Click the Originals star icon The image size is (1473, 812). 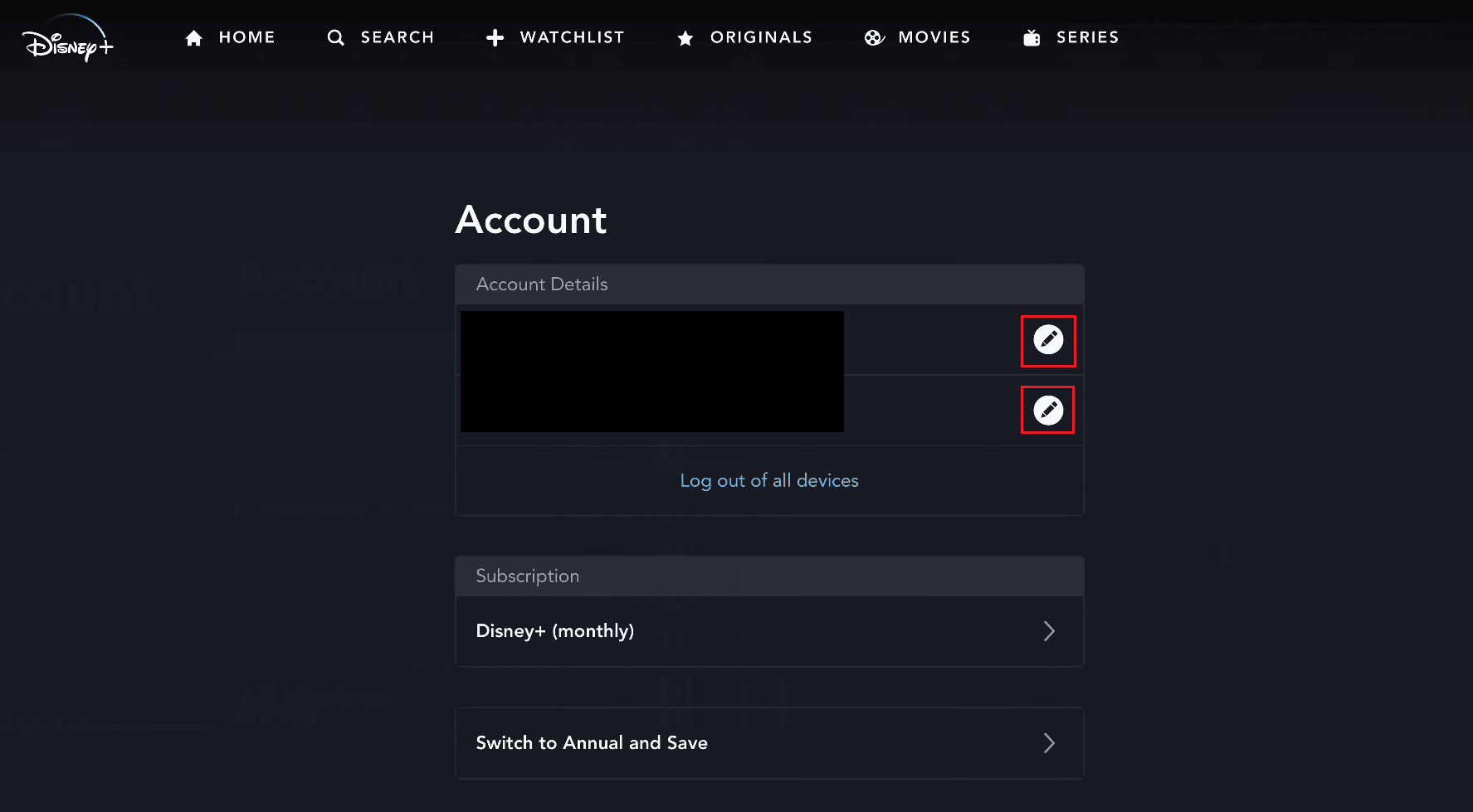pos(685,38)
